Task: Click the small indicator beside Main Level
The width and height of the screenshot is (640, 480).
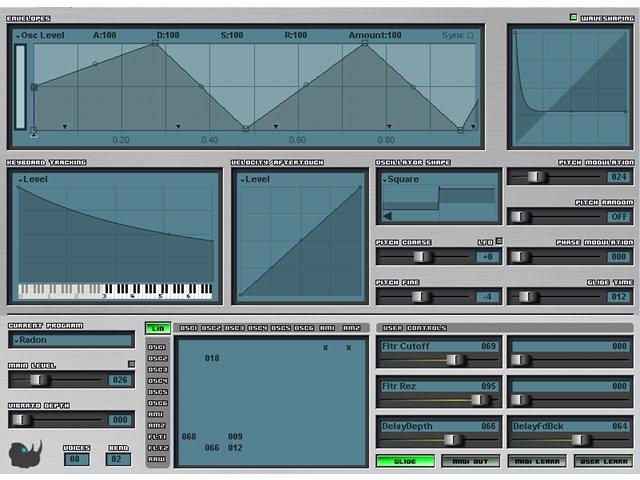Action: click(x=131, y=364)
